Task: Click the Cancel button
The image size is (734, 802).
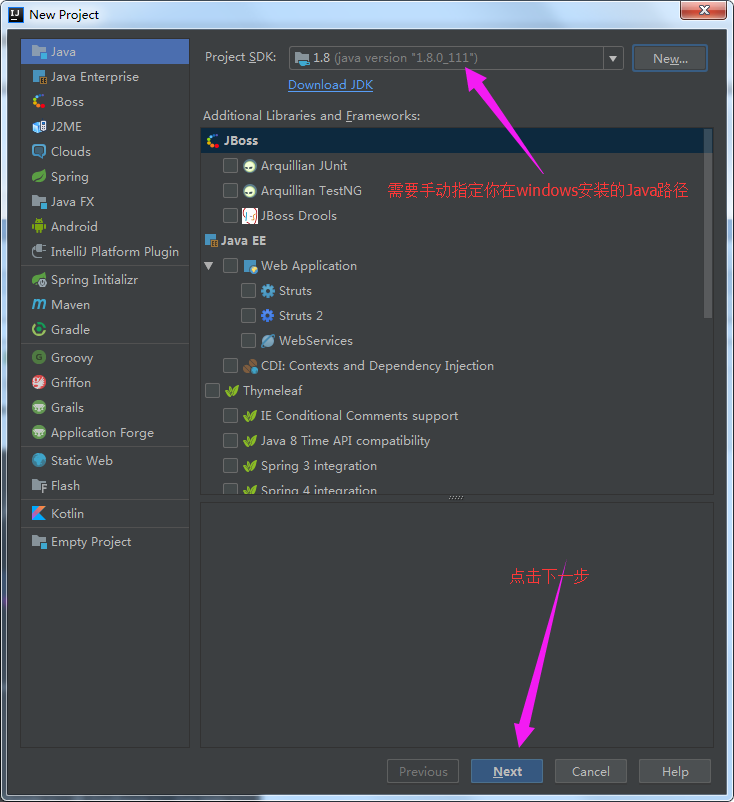Action: pos(591,771)
